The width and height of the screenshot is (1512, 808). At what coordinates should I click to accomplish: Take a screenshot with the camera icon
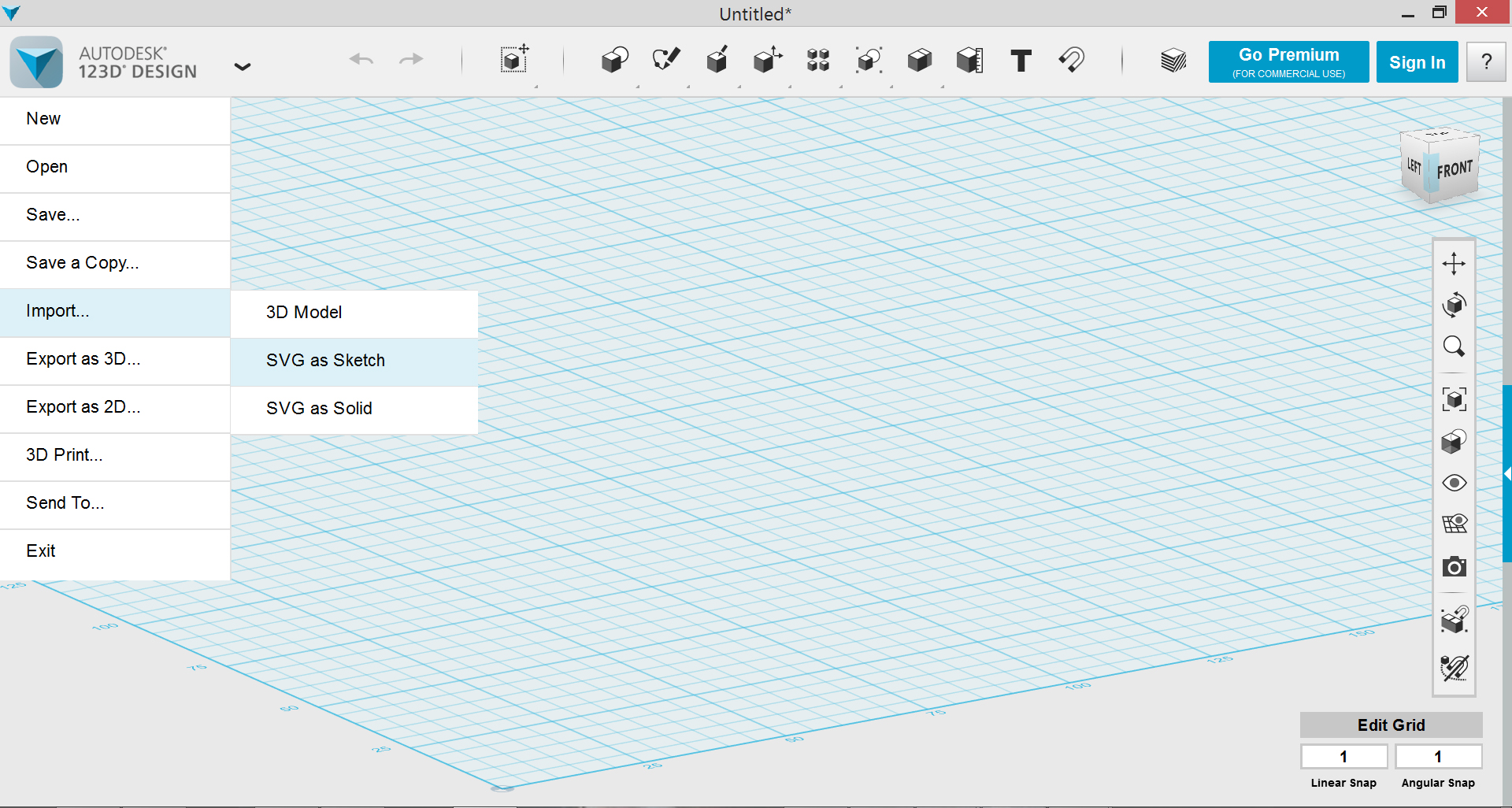tap(1454, 567)
